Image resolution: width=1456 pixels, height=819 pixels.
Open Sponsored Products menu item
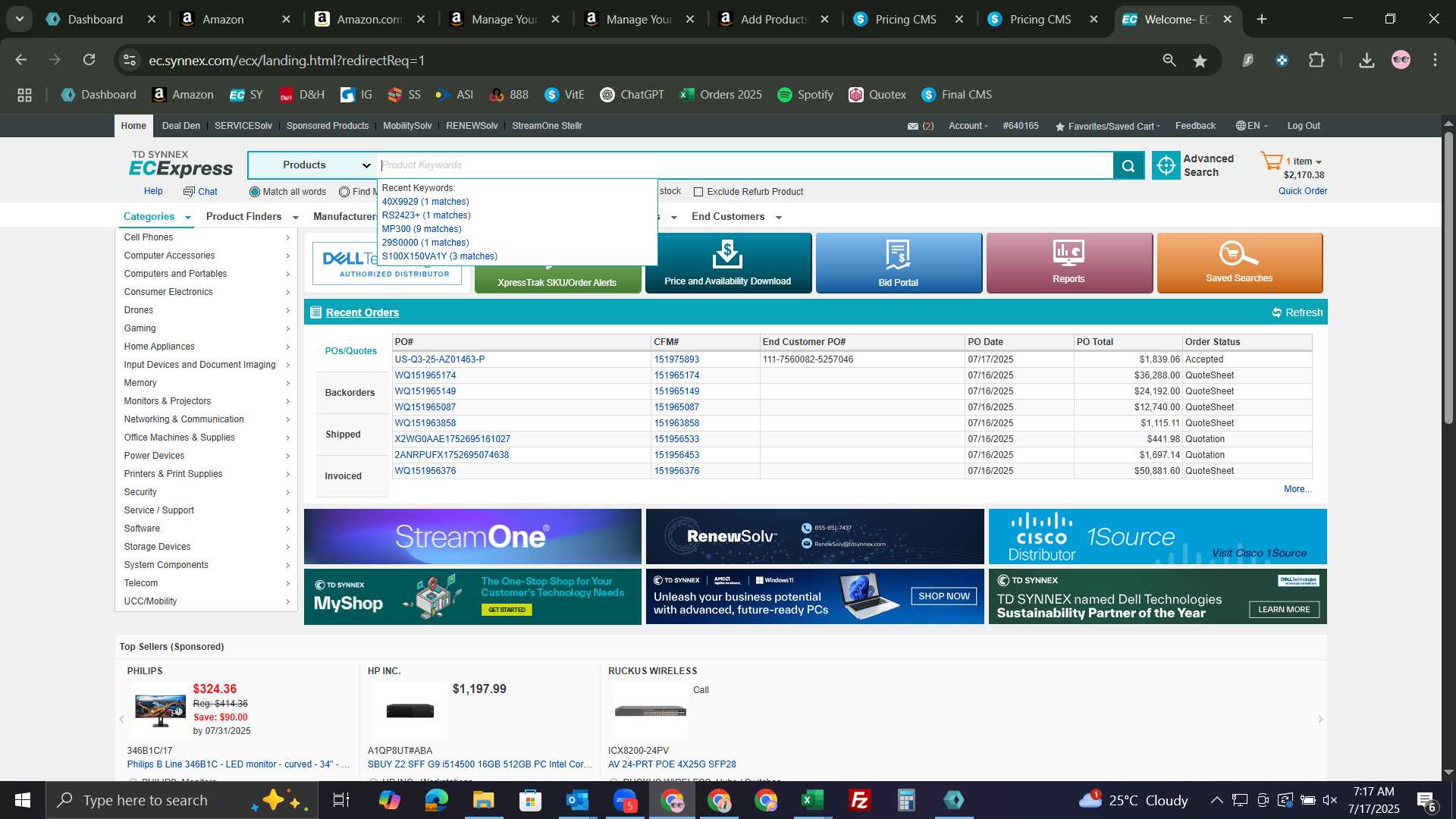pyautogui.click(x=328, y=126)
